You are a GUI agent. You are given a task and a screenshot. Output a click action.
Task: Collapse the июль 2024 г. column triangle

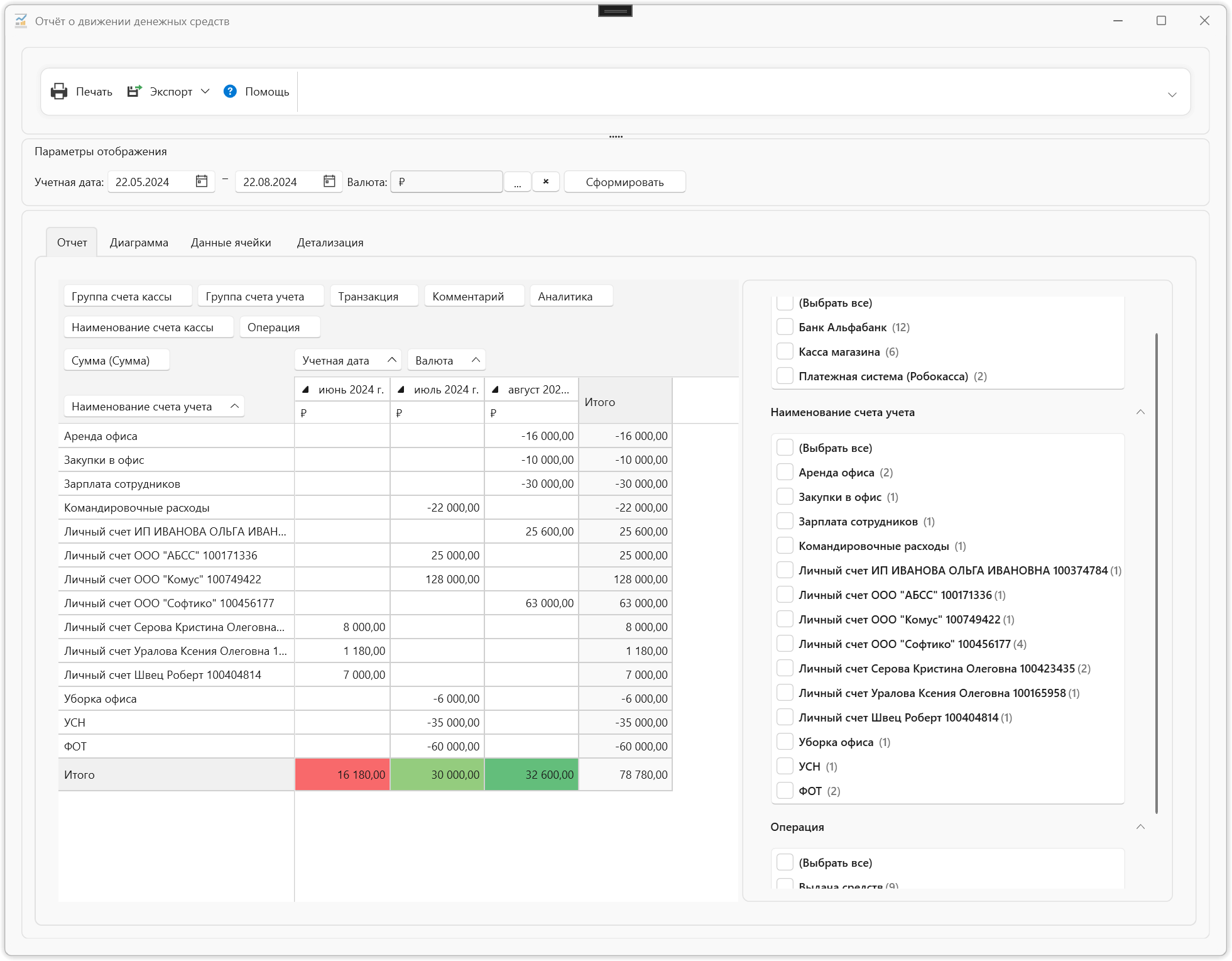pyautogui.click(x=401, y=390)
